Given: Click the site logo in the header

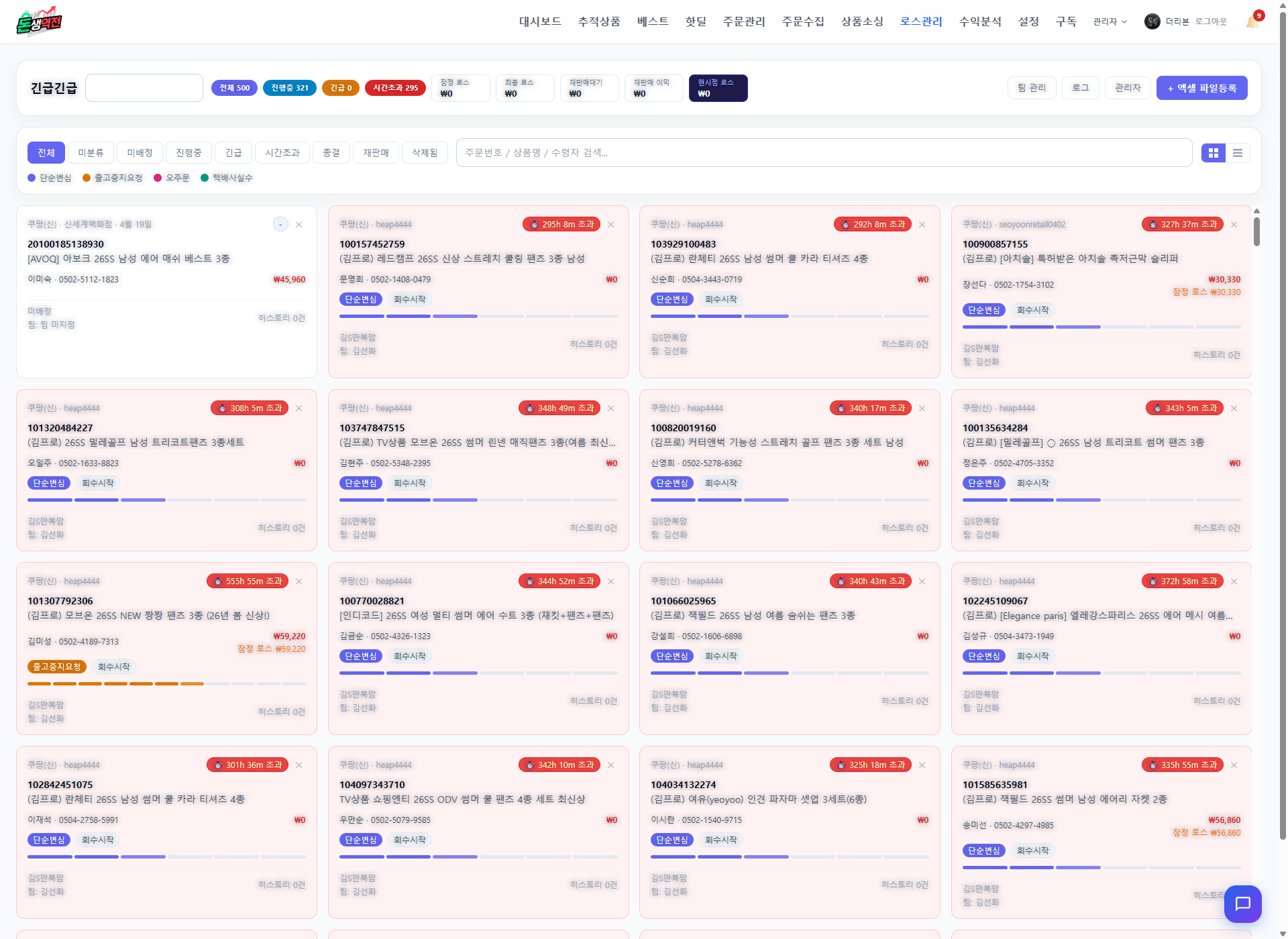Looking at the screenshot, I should click(x=39, y=21).
